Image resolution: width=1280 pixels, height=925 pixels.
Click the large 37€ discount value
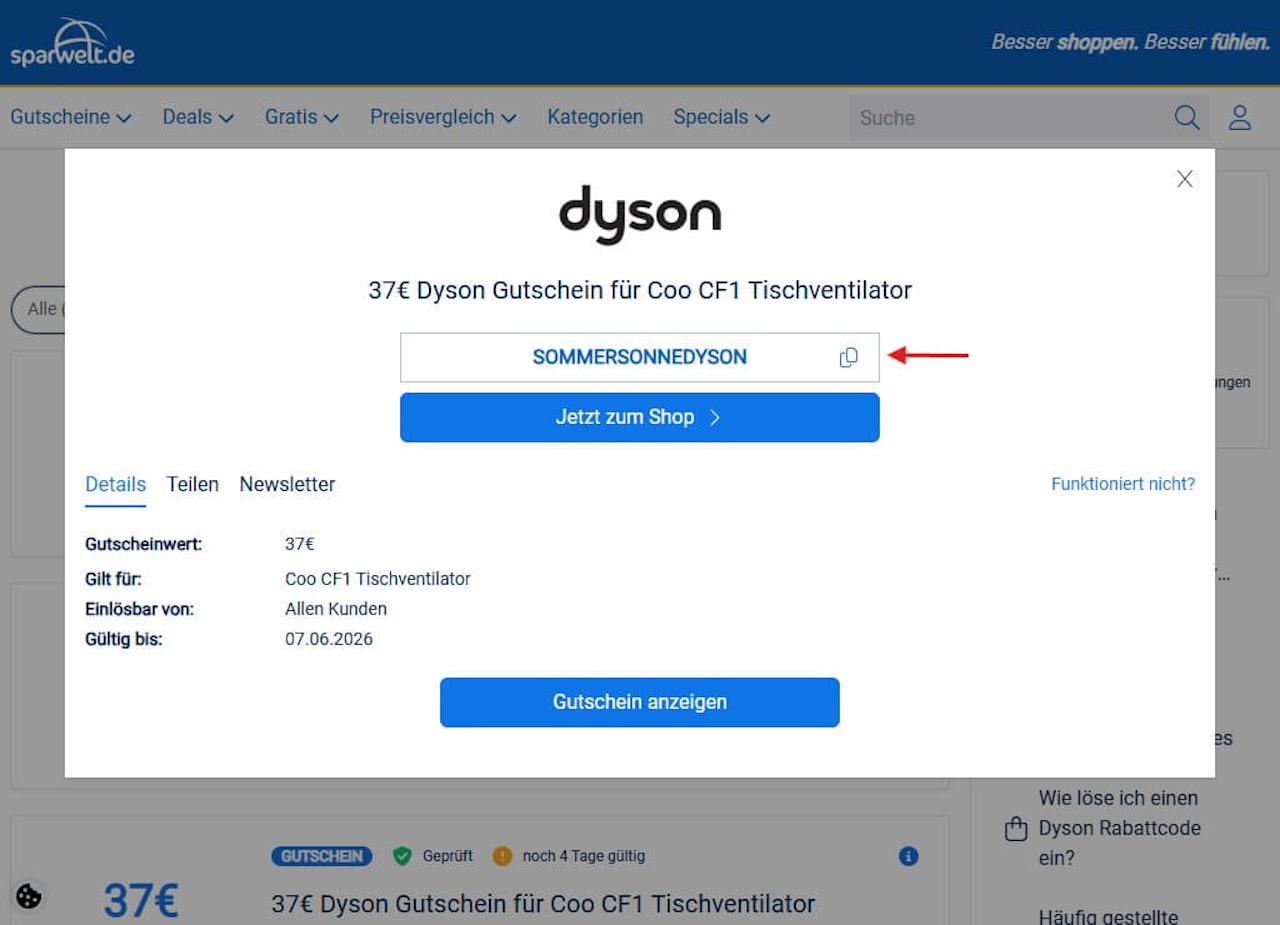point(141,900)
